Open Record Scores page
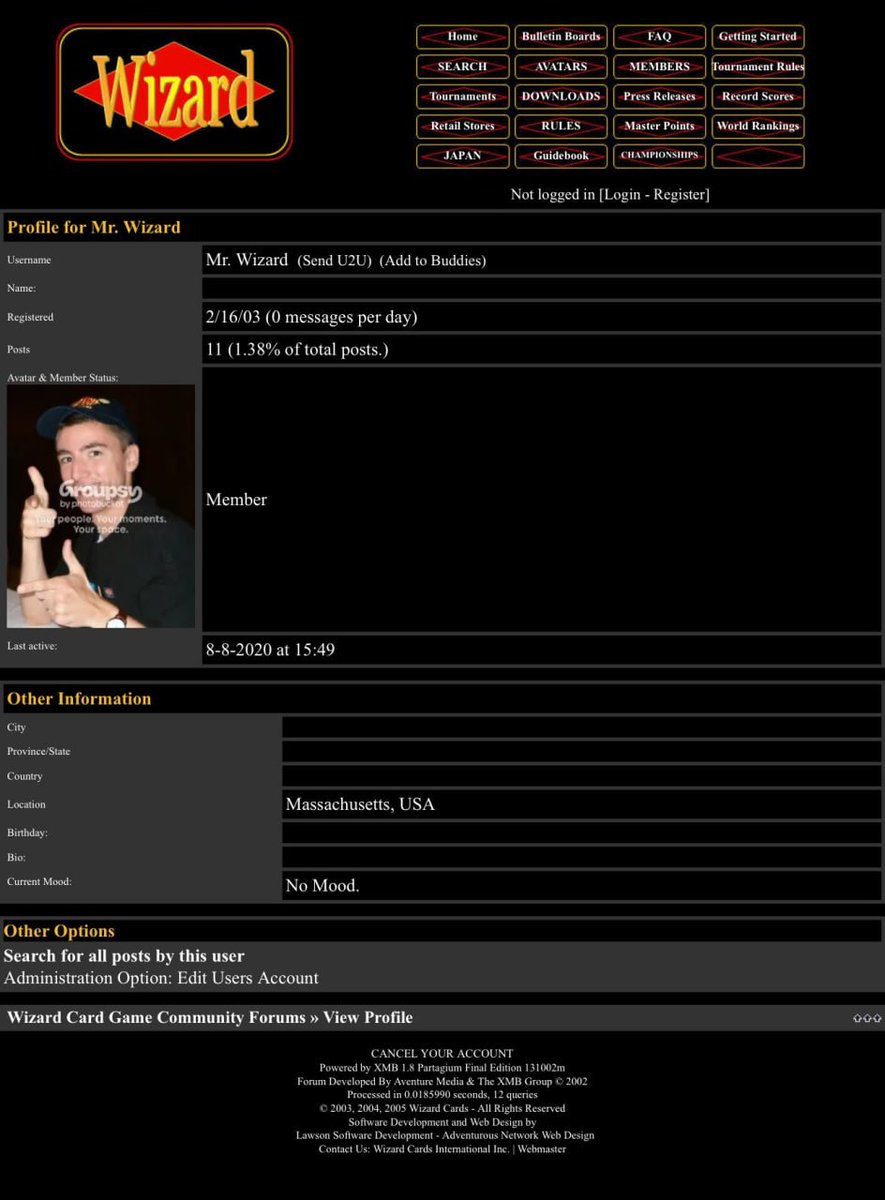885x1200 pixels. [758, 97]
